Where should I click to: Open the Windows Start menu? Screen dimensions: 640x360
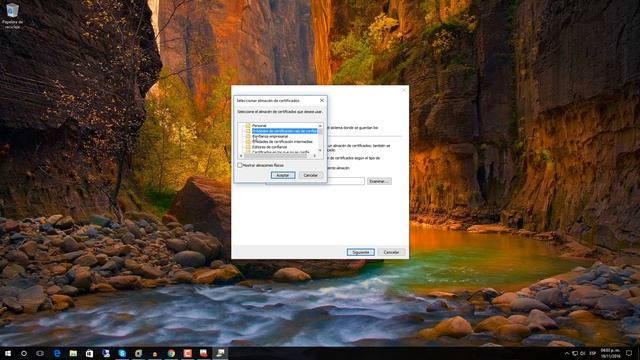(x=8, y=353)
